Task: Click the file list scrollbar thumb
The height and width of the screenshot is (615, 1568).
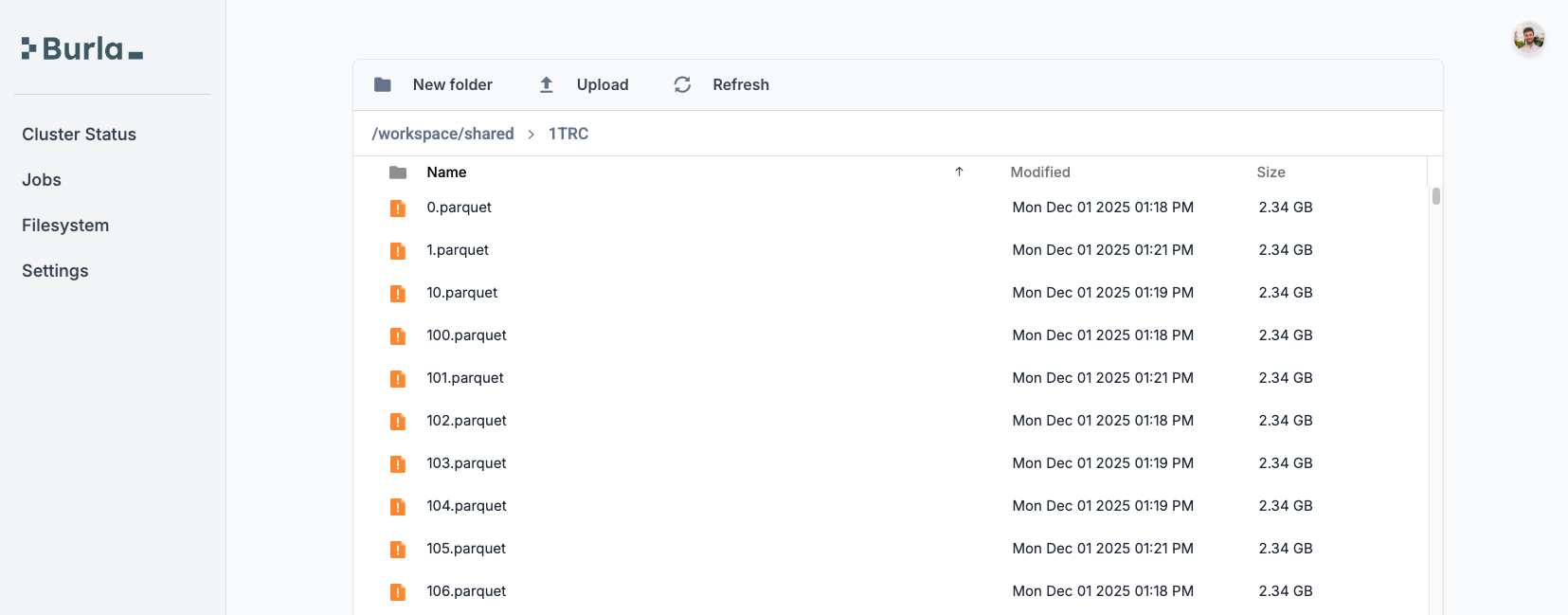Action: 1436,196
